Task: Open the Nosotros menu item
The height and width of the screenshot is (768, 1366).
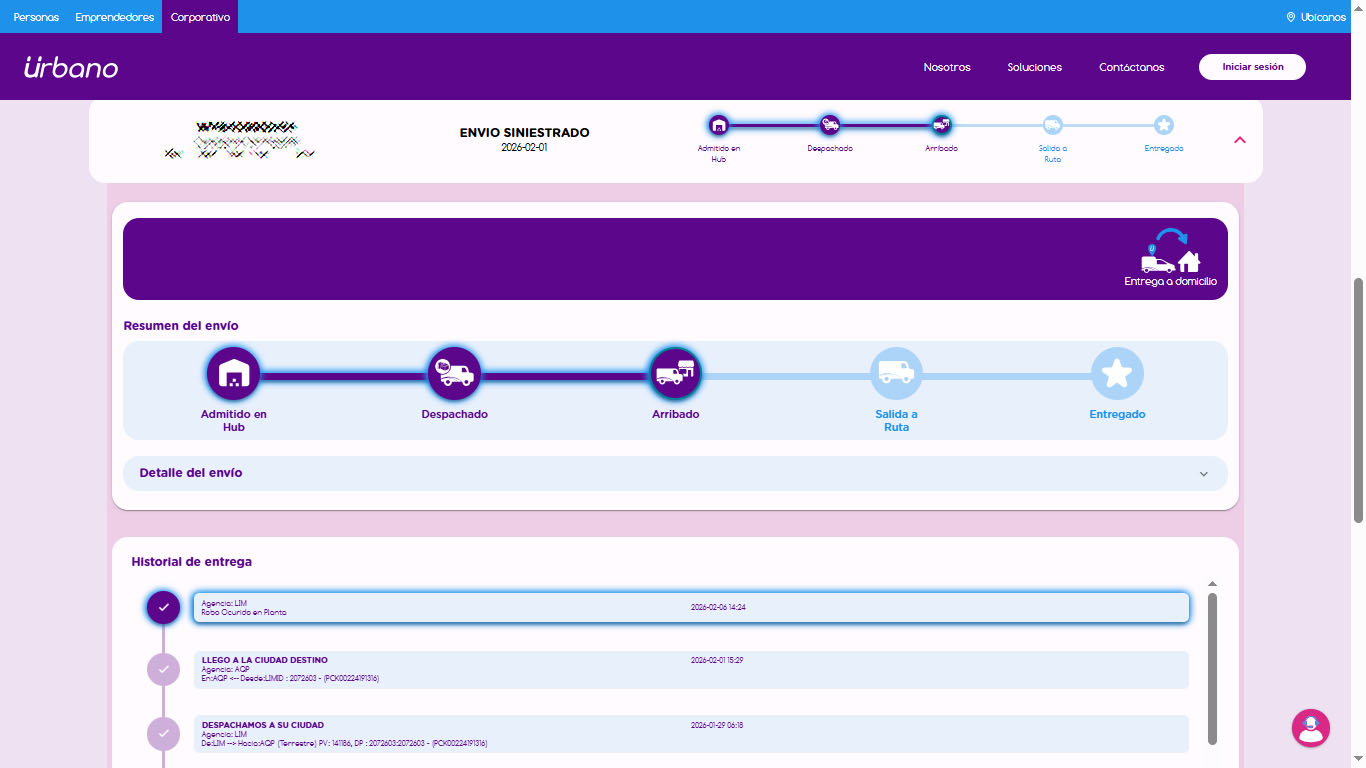Action: point(947,67)
